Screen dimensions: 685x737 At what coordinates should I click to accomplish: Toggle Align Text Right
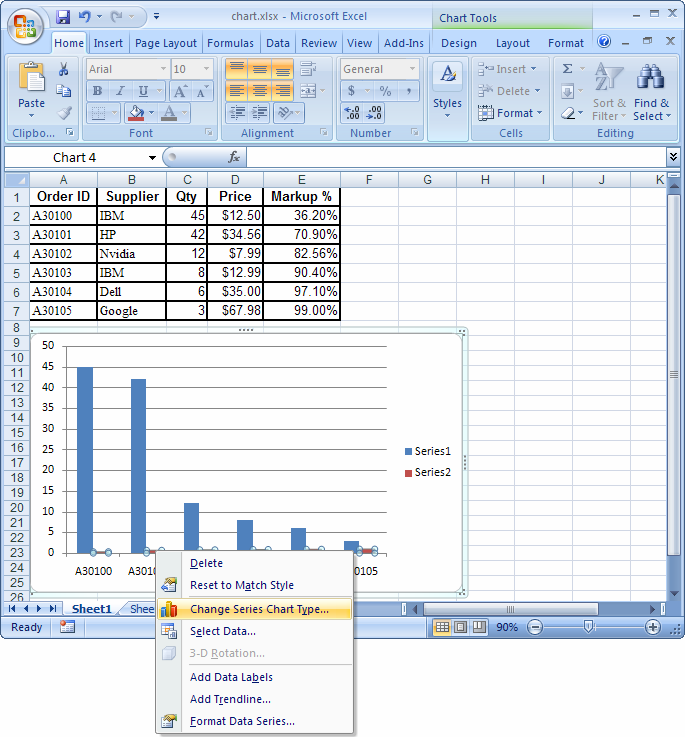[282, 91]
